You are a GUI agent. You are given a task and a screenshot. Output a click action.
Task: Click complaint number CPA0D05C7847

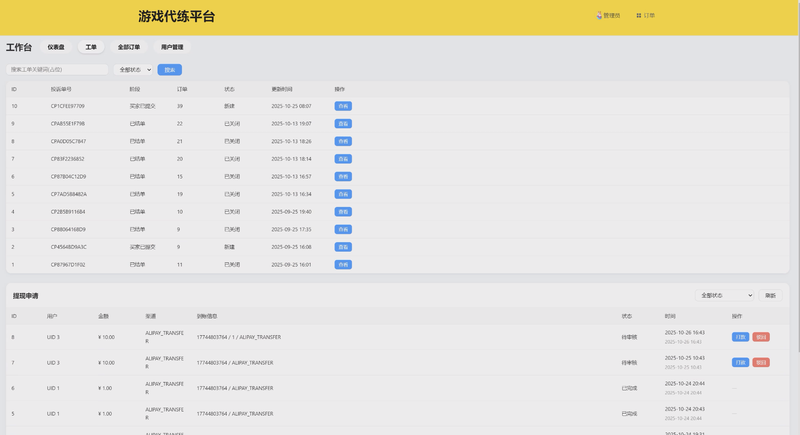[x=68, y=141]
